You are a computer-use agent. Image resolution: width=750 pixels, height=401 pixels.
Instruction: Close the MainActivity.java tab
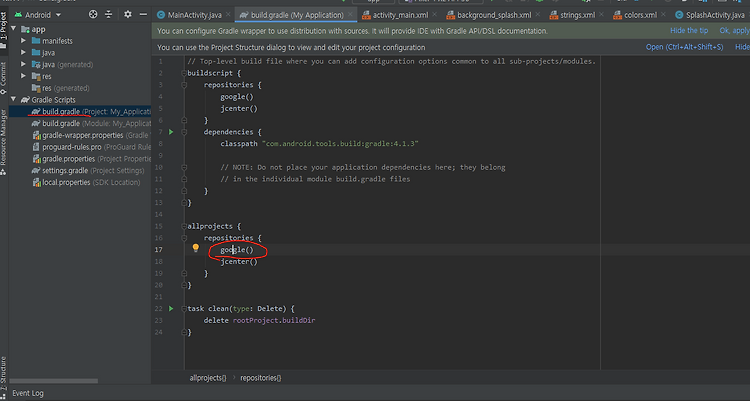coord(228,15)
